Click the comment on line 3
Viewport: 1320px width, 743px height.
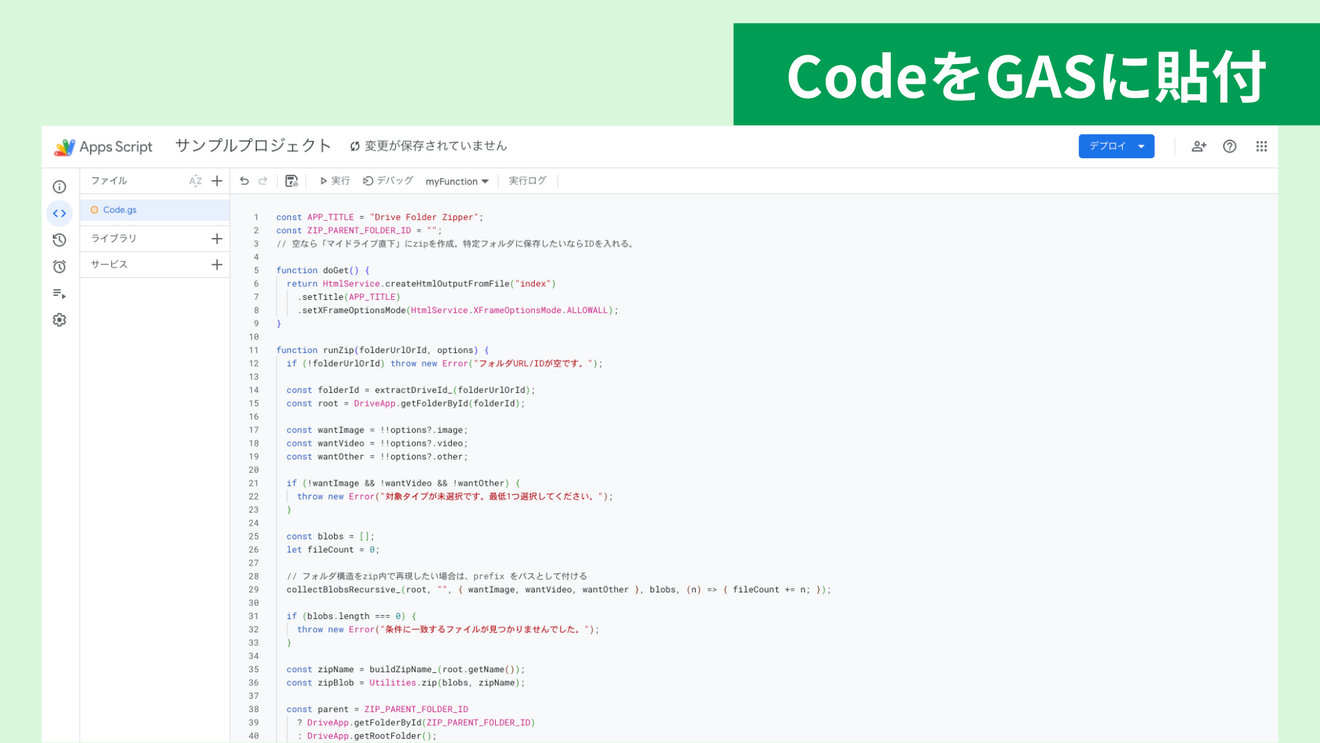tap(457, 243)
